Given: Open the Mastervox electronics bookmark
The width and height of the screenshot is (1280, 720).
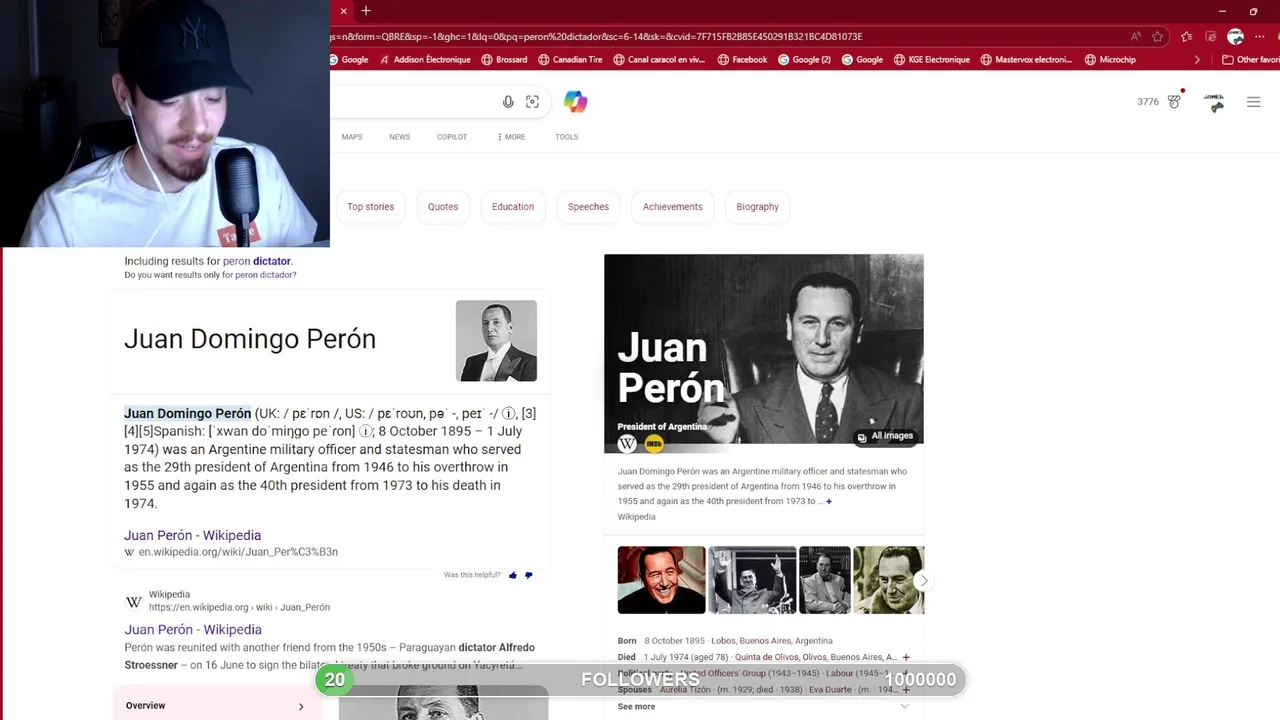Looking at the screenshot, I should [1026, 60].
